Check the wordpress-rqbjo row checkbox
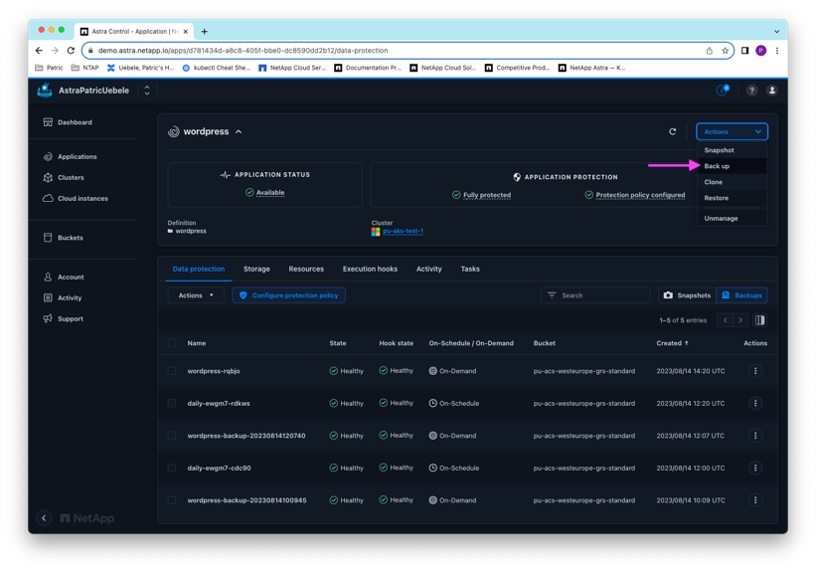The height and width of the screenshot is (571, 816). coord(172,371)
